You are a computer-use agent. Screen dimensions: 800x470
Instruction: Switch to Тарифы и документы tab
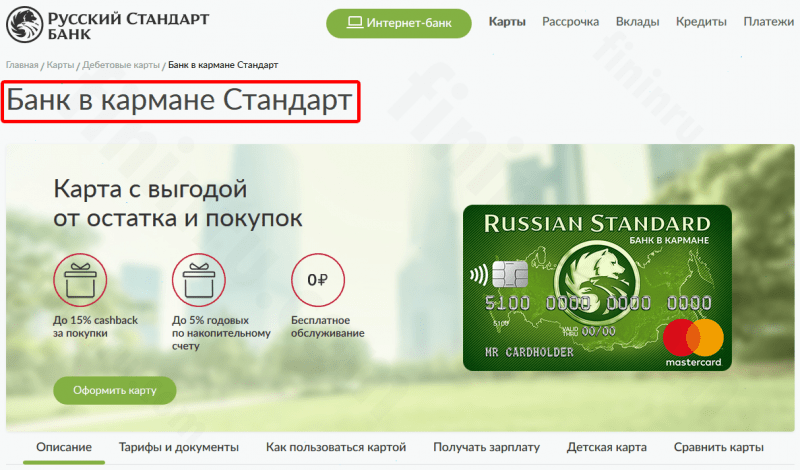point(179,447)
